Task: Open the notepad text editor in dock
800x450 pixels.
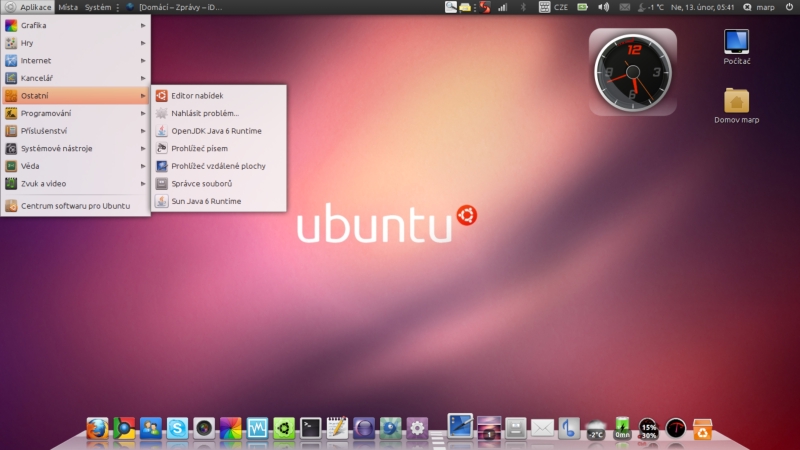Action: tap(337, 428)
